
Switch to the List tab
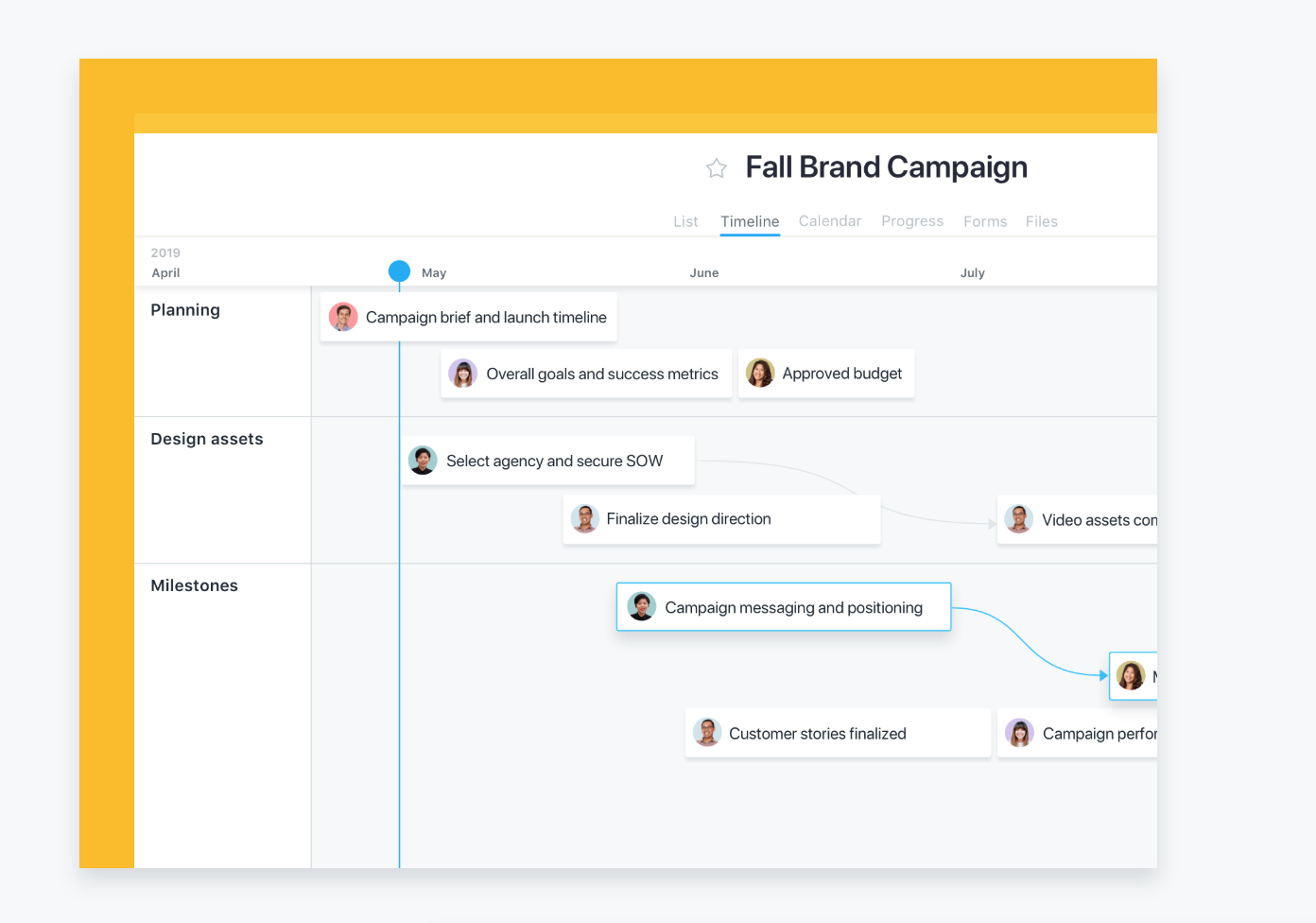[x=686, y=220]
